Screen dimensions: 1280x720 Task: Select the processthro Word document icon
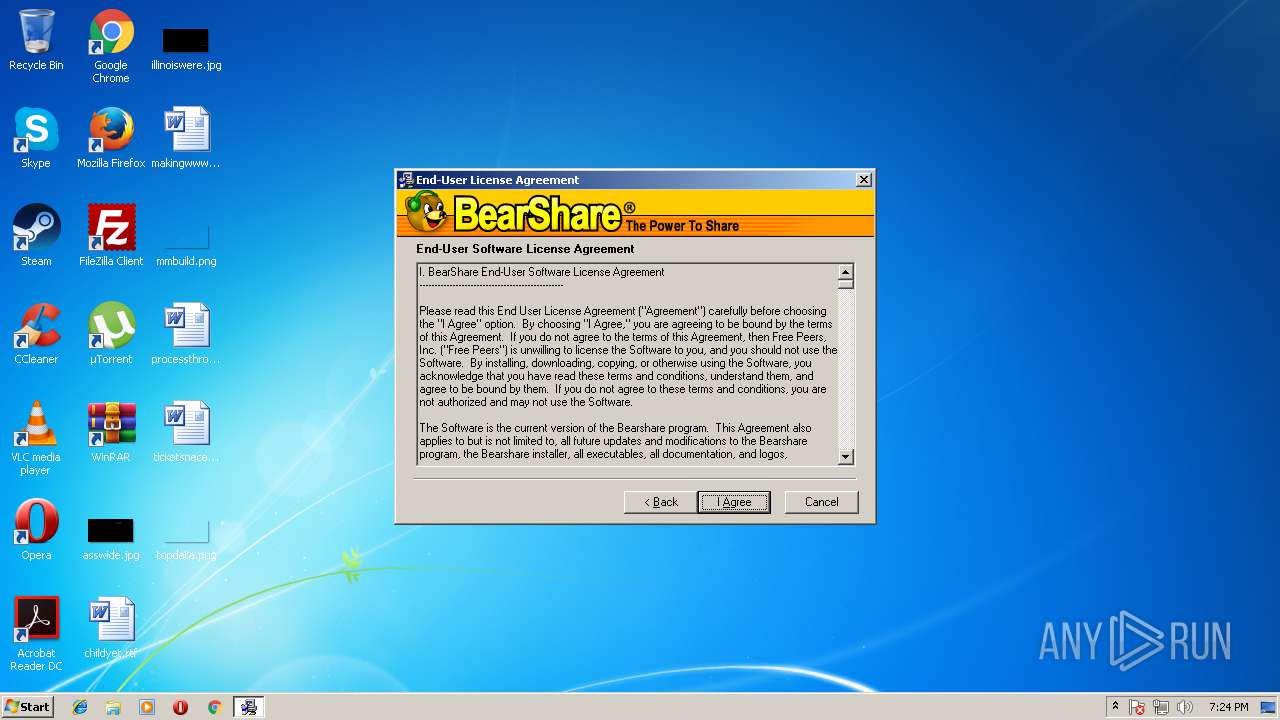click(186, 334)
